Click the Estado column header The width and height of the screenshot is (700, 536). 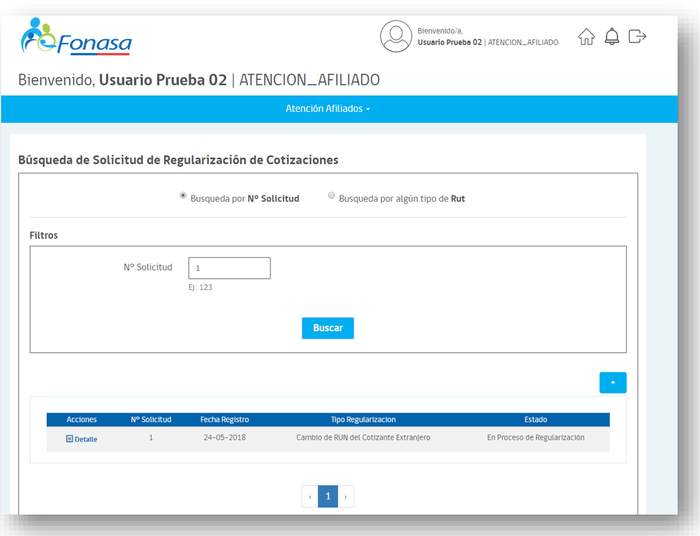(x=535, y=420)
